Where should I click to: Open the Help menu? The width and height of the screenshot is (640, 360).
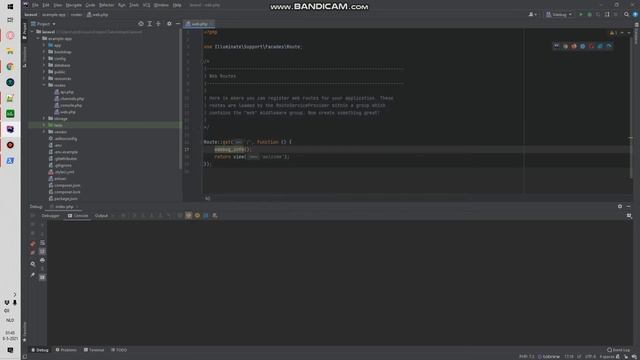point(177,5)
